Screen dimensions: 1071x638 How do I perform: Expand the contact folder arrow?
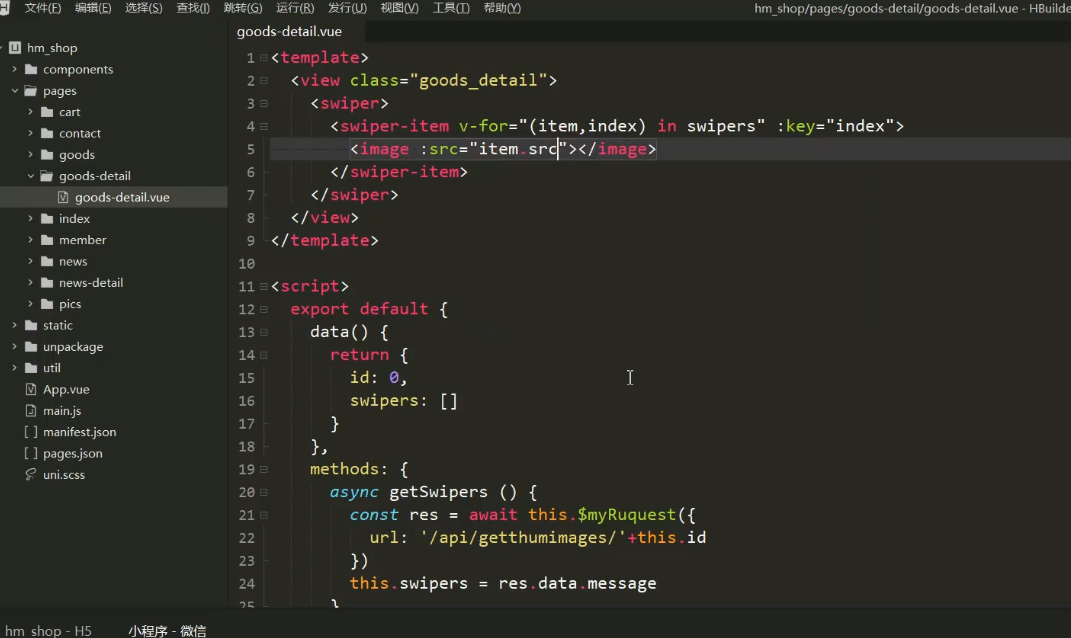point(30,133)
